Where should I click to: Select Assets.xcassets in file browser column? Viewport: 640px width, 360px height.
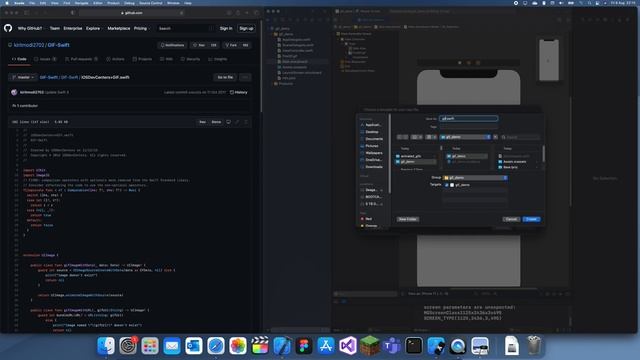pyautogui.click(x=519, y=162)
